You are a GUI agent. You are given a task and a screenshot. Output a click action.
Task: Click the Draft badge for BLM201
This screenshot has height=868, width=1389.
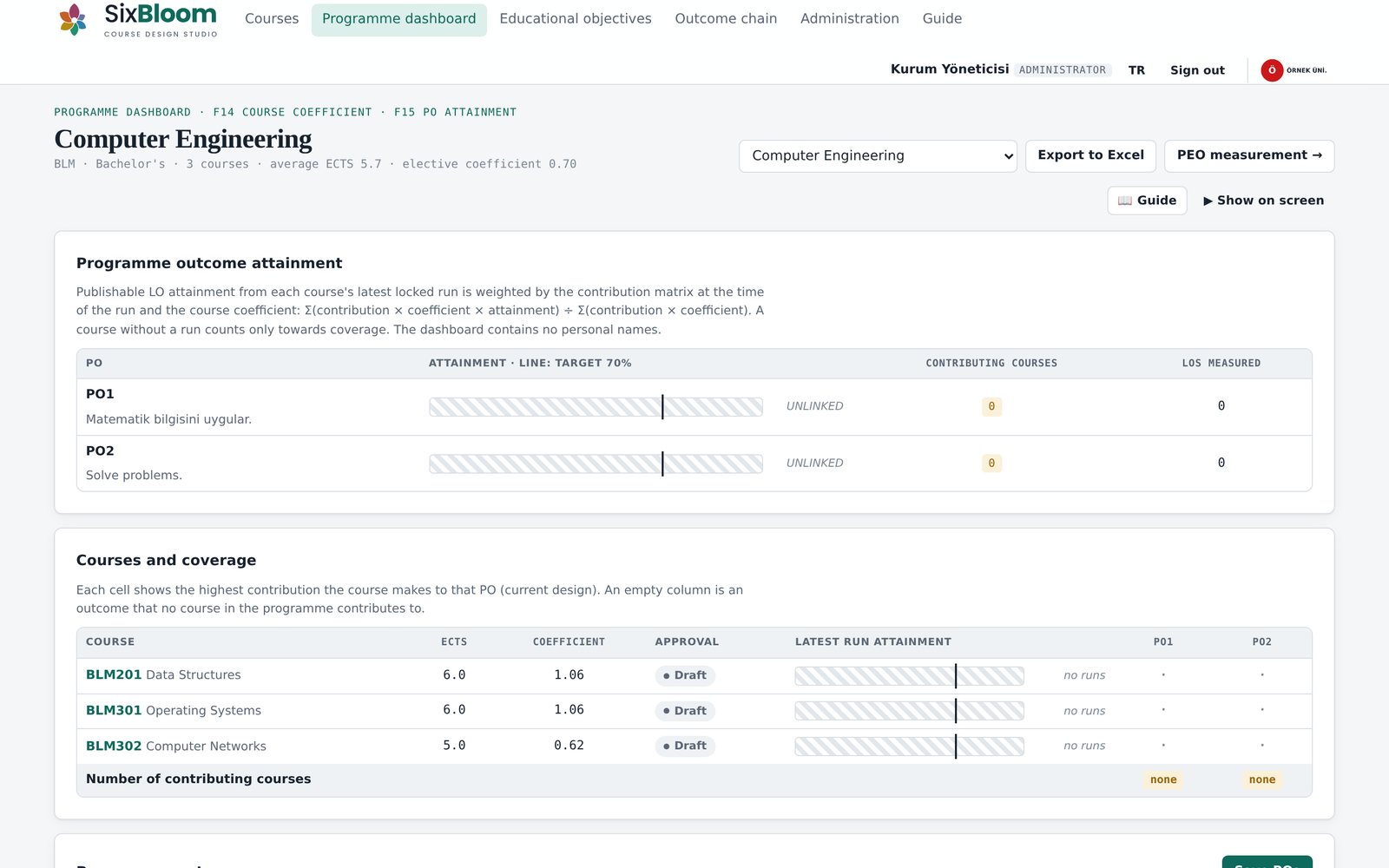point(685,675)
